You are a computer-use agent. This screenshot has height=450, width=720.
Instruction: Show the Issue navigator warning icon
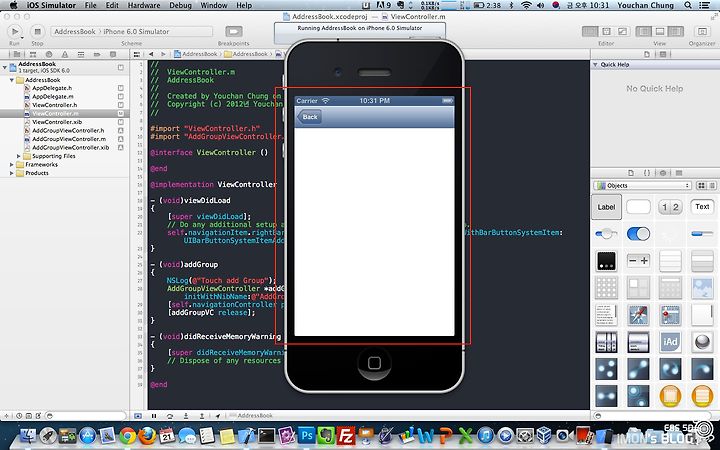point(65,54)
